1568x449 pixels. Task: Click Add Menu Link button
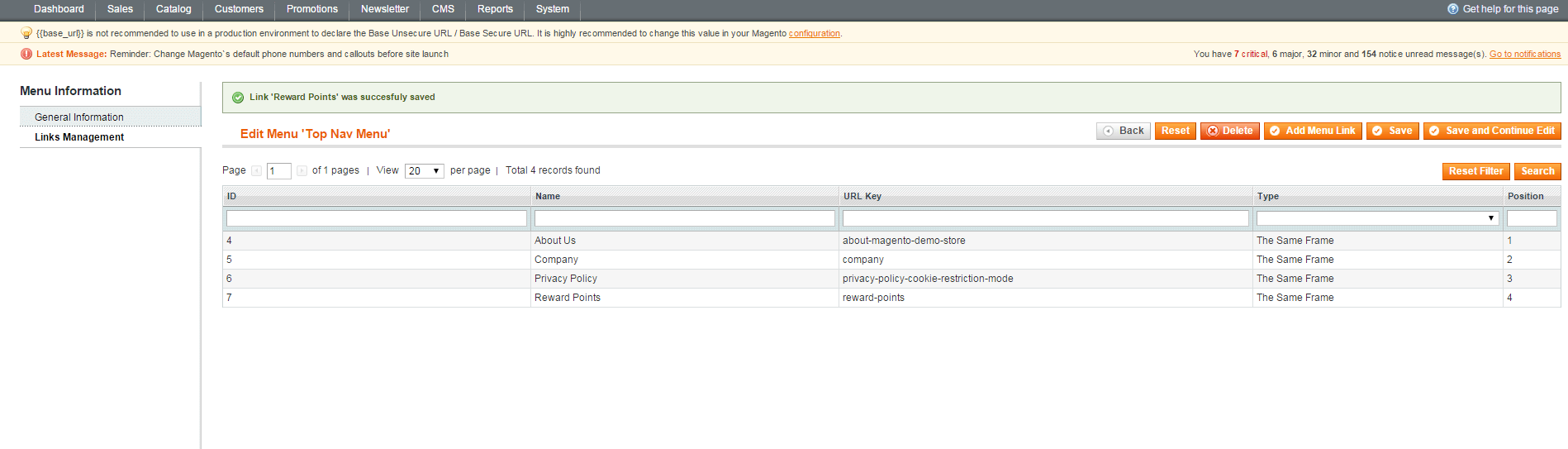click(x=1312, y=131)
